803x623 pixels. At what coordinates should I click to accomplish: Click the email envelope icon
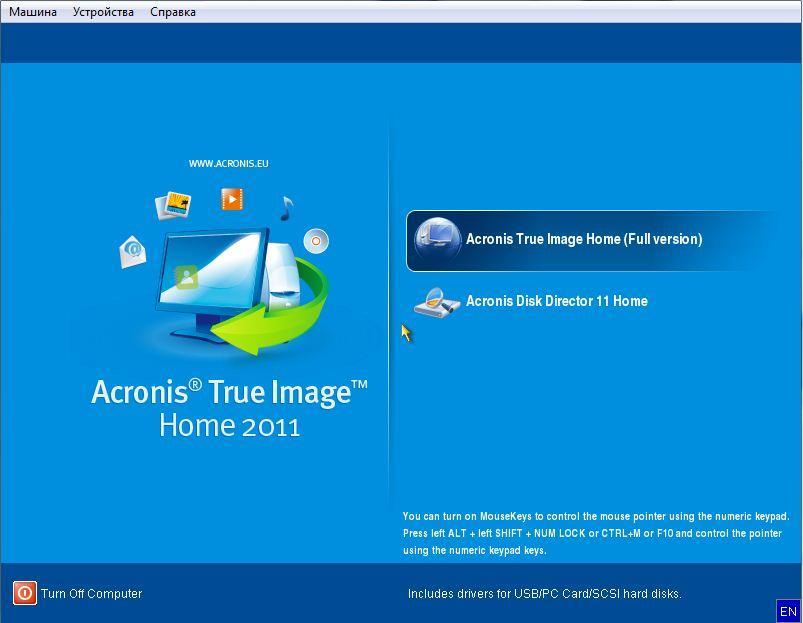coord(133,252)
